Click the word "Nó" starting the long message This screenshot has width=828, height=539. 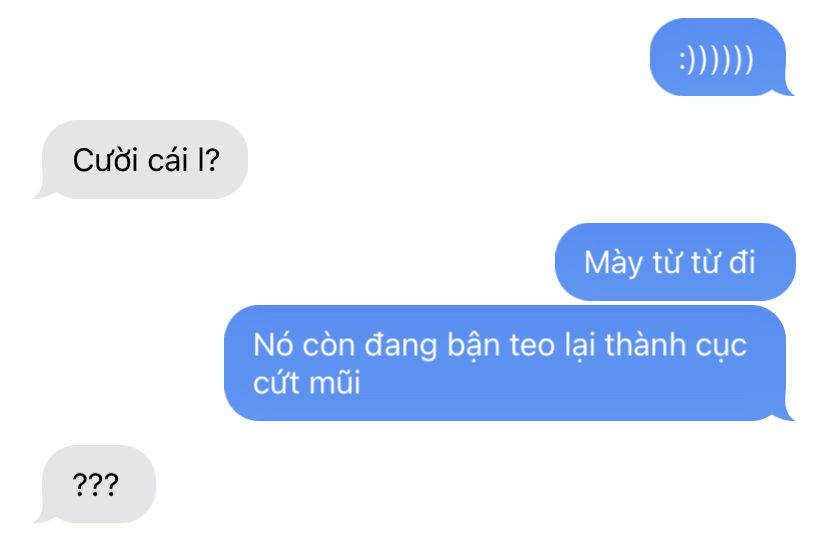(273, 345)
